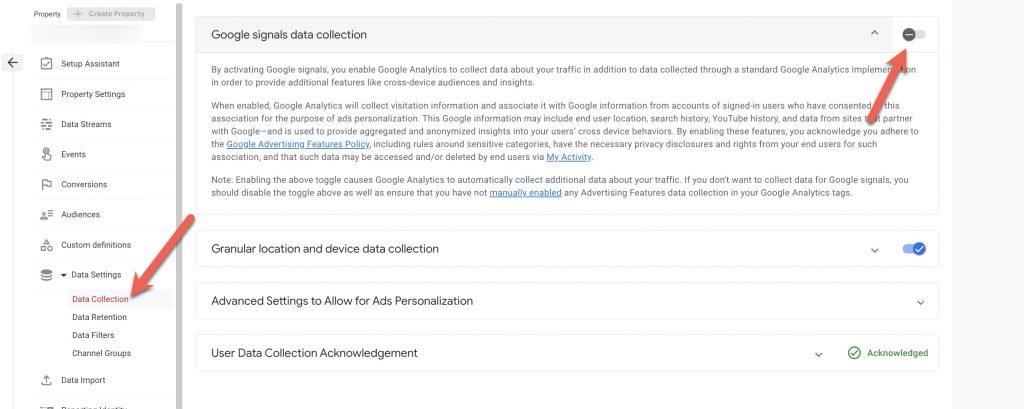Image resolution: width=1024 pixels, height=409 pixels.
Task: Click the Create Property button
Action: click(x=111, y=14)
